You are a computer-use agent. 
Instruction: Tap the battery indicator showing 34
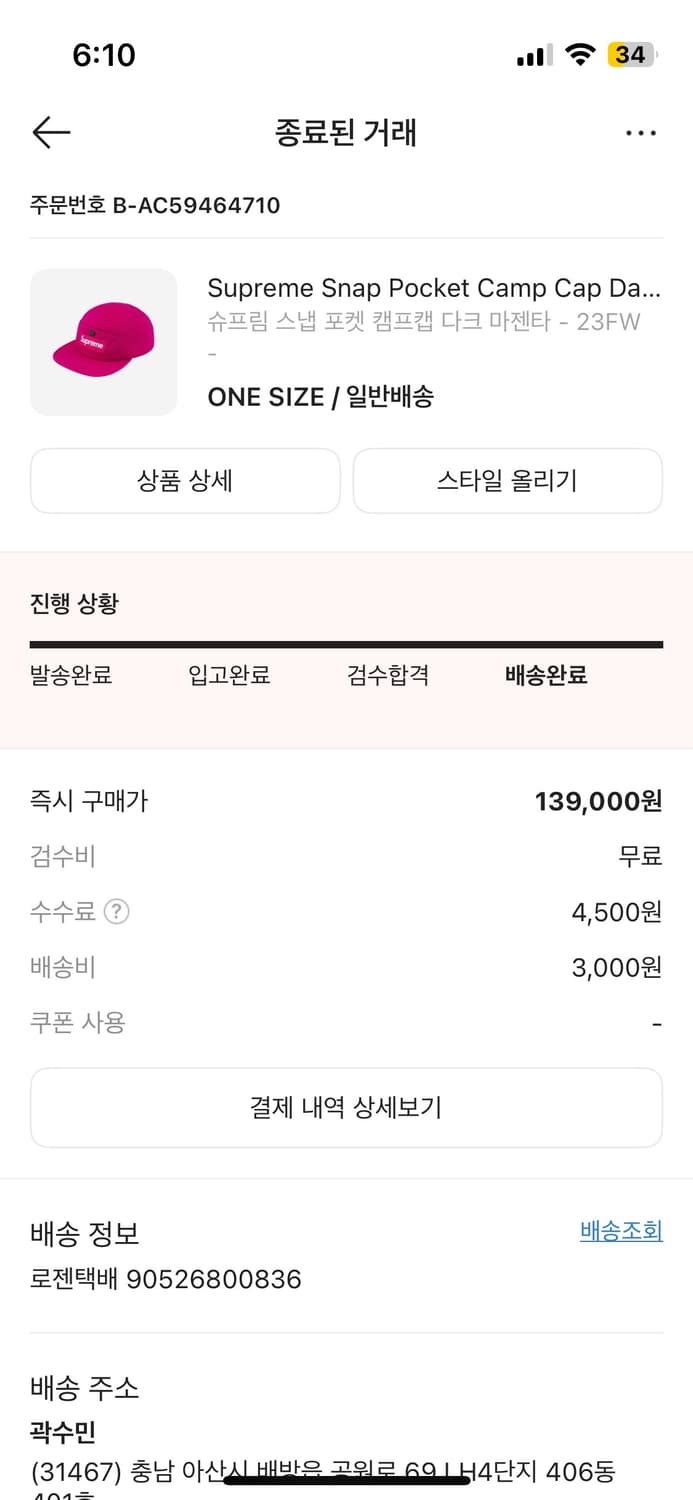[632, 55]
